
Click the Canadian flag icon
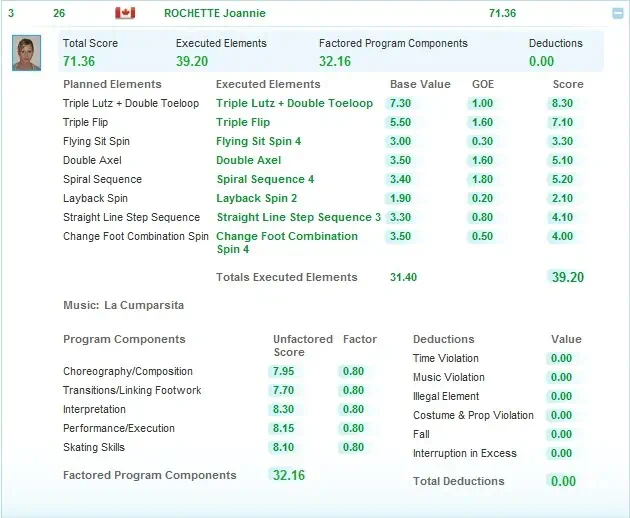point(125,13)
